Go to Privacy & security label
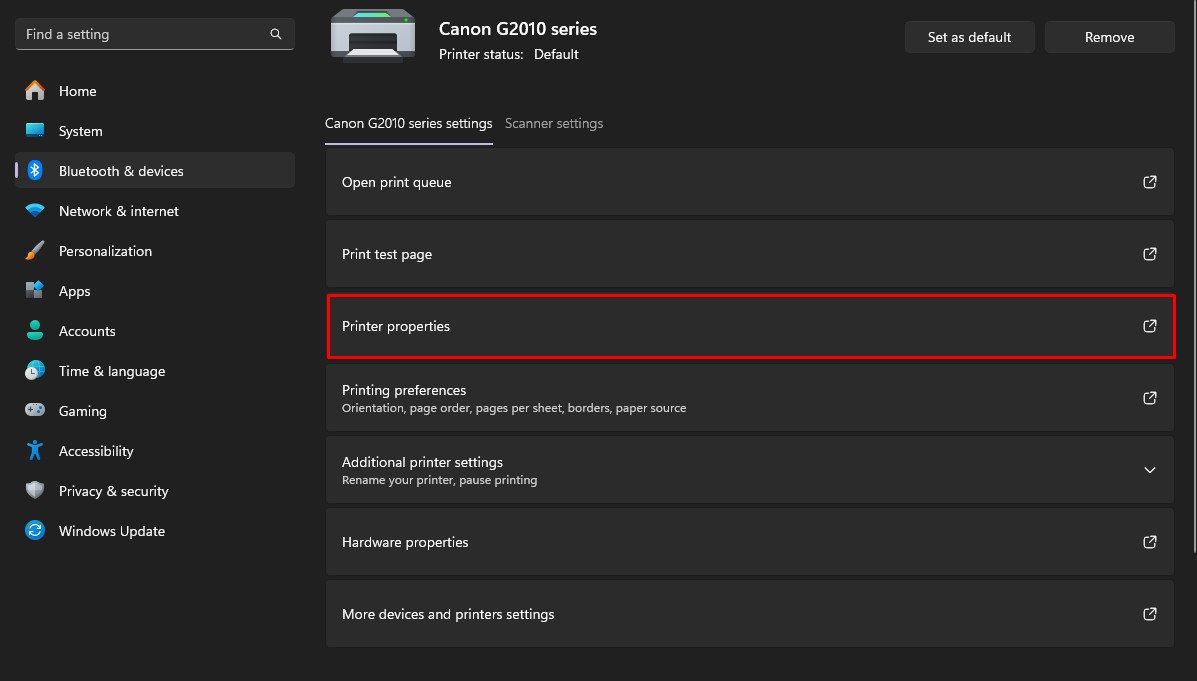The height and width of the screenshot is (681, 1197). (x=113, y=491)
